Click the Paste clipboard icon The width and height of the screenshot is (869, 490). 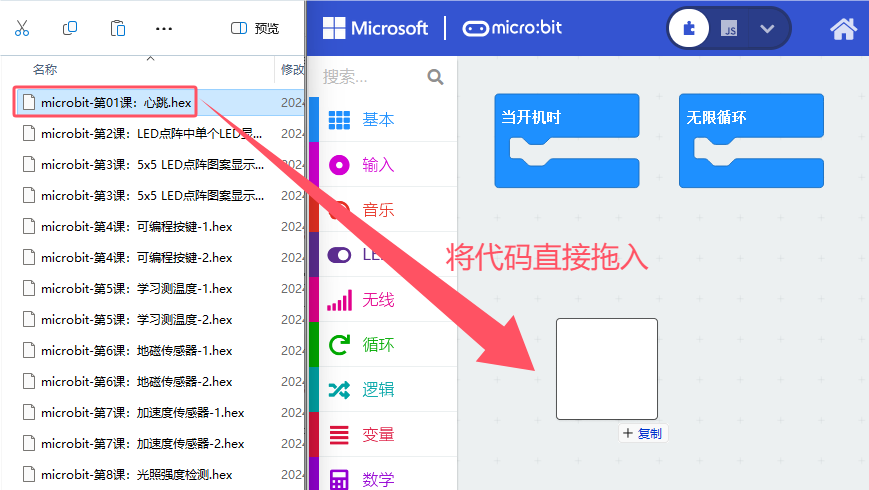(x=117, y=28)
